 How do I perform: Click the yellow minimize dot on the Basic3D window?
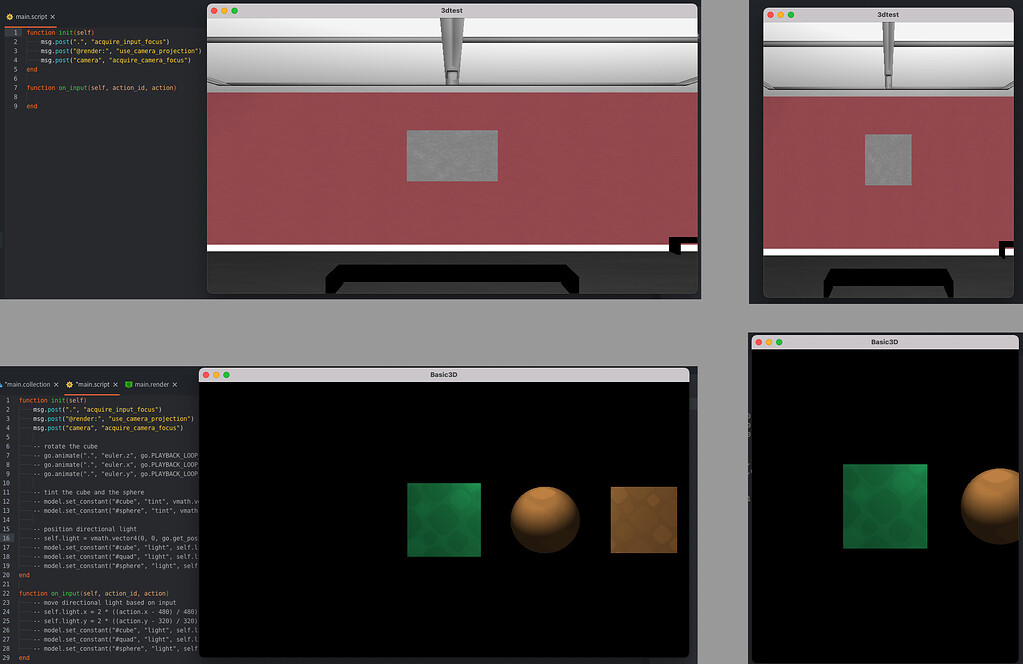214,375
